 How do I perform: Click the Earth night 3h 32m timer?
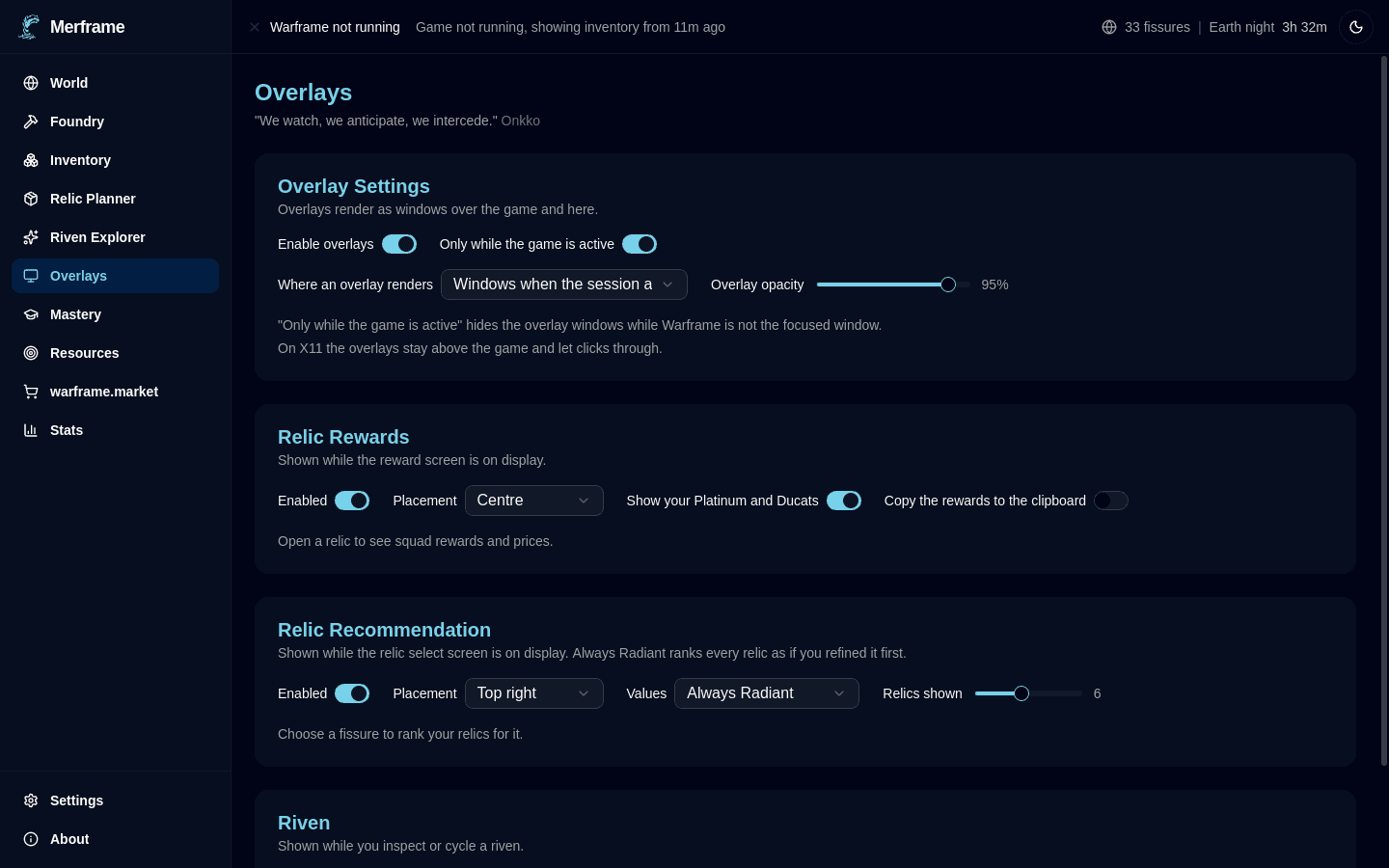[x=1268, y=27]
